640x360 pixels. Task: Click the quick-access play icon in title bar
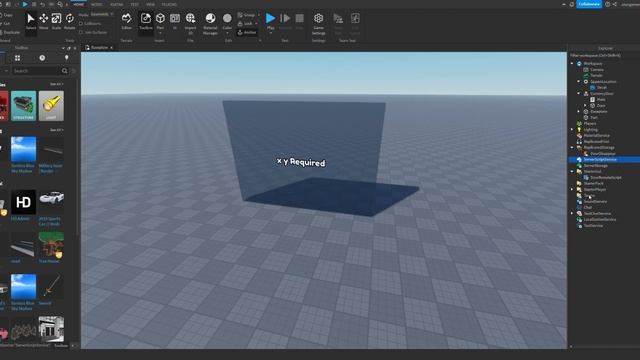(x=25, y=4)
